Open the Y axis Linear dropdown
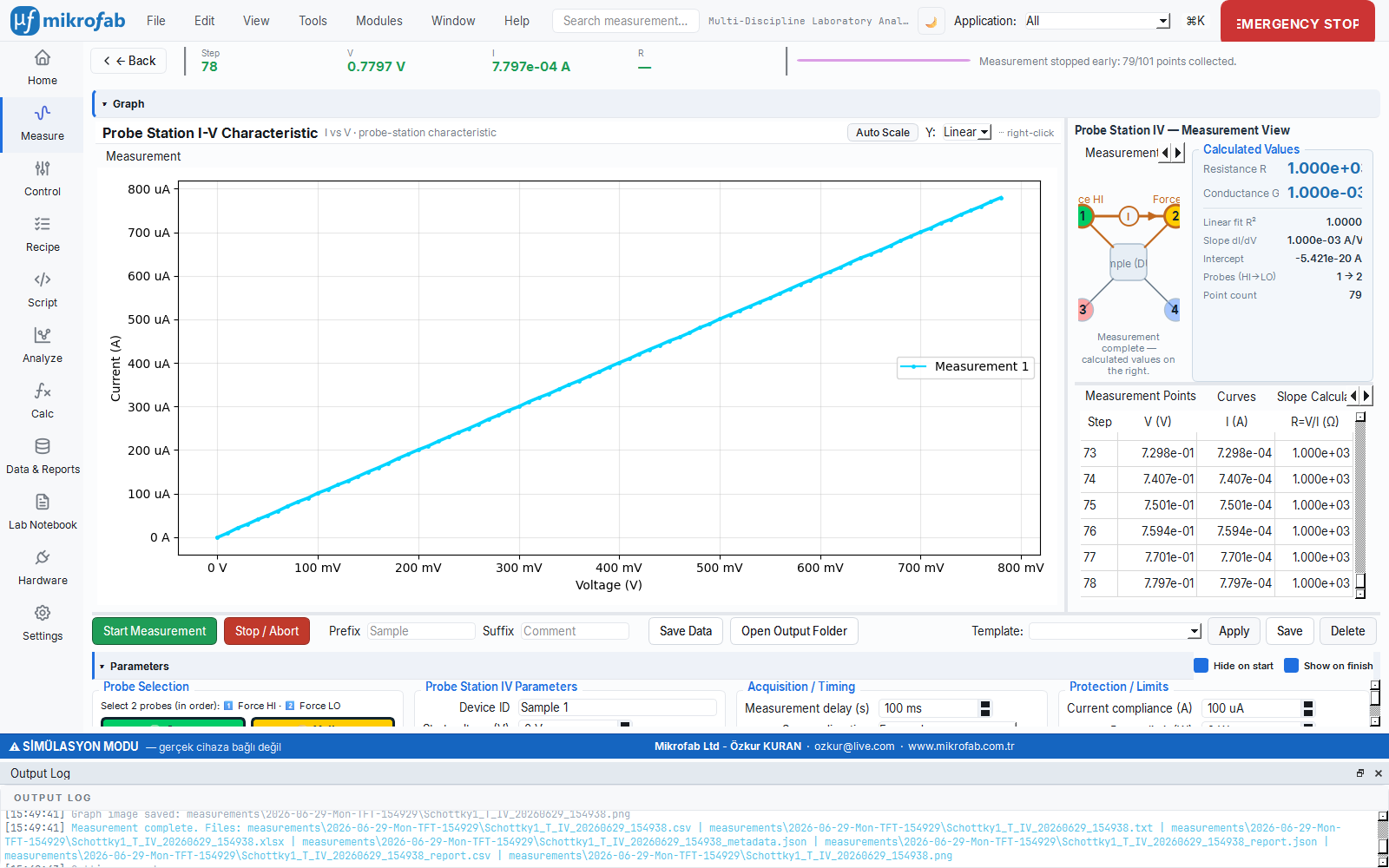 coord(966,132)
